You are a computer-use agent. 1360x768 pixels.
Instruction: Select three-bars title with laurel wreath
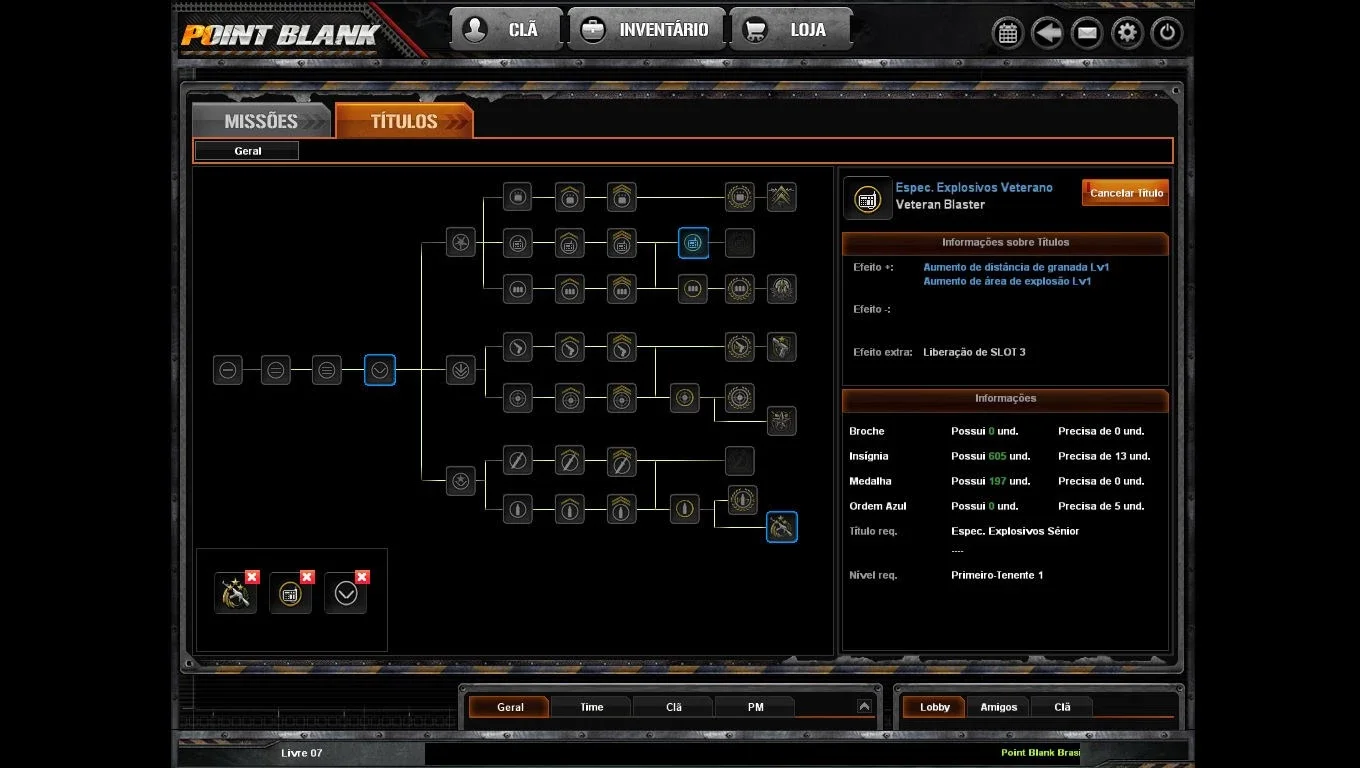[740, 289]
